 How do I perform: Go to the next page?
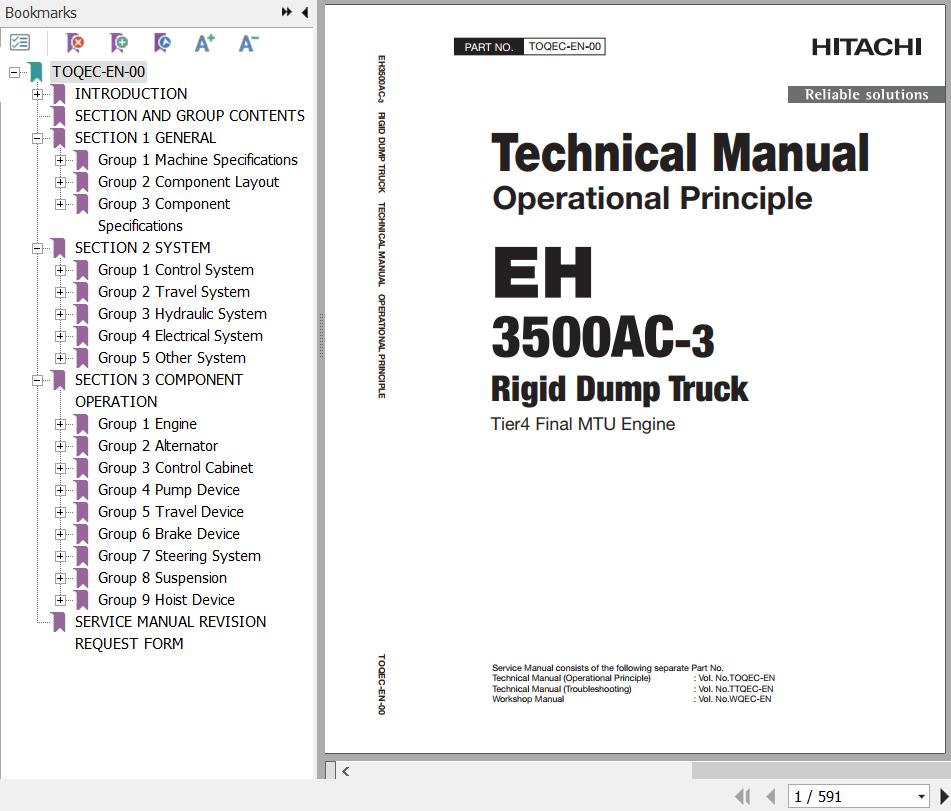(x=944, y=796)
